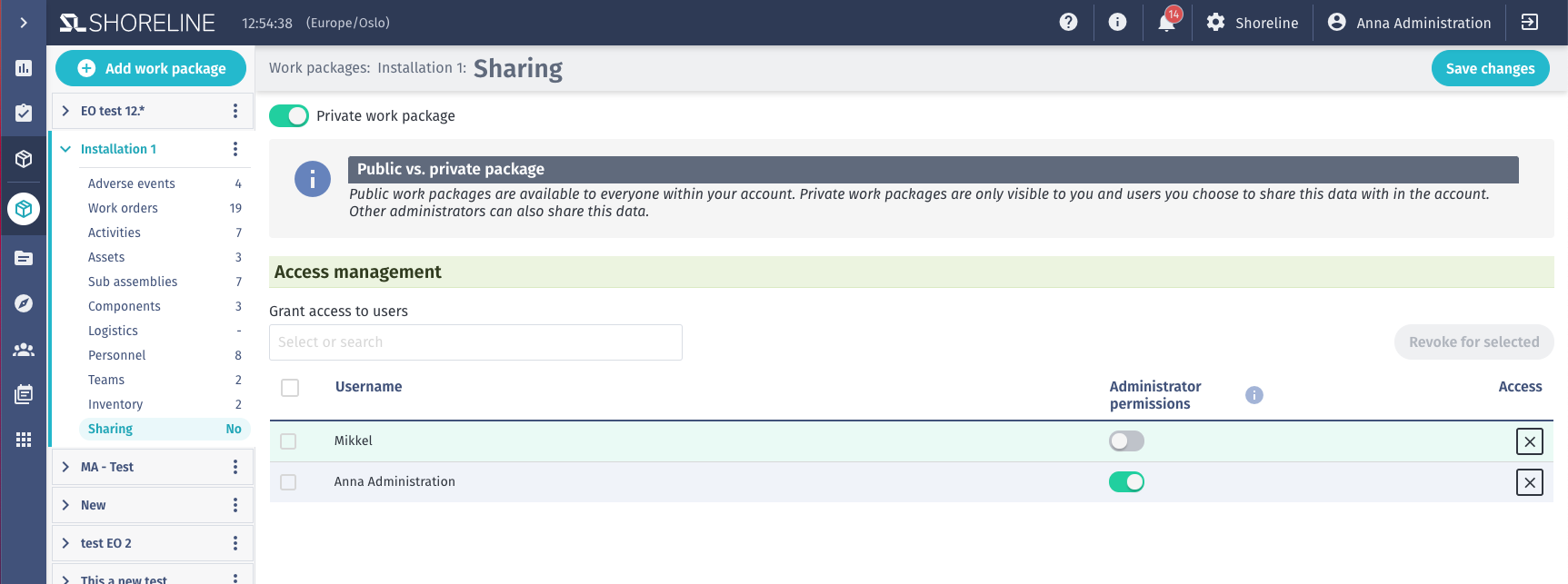Expand EO test 12.* package
This screenshot has height=584, width=1568.
[65, 111]
